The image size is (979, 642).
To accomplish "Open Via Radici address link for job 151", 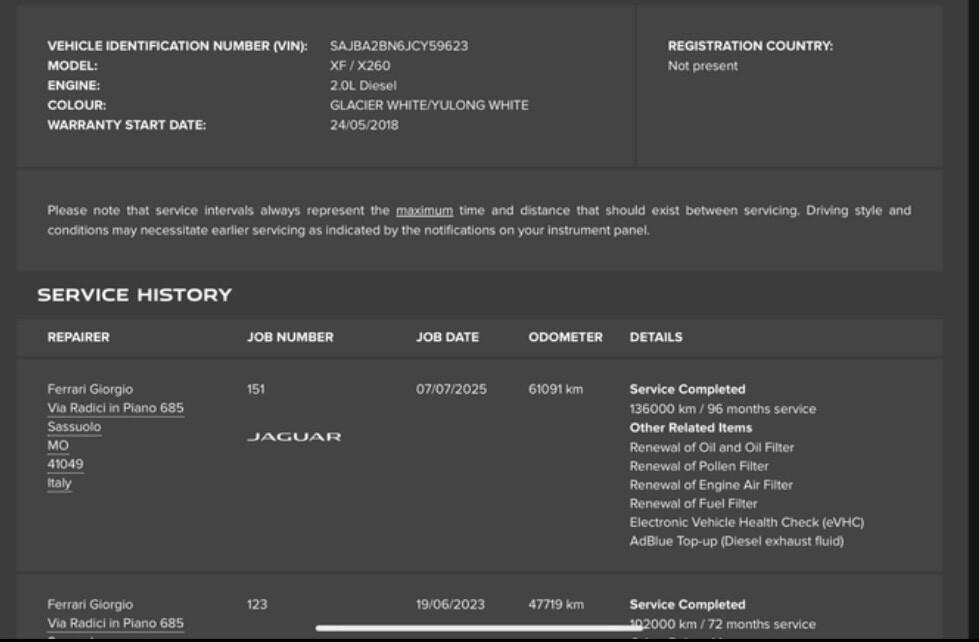I will point(115,408).
